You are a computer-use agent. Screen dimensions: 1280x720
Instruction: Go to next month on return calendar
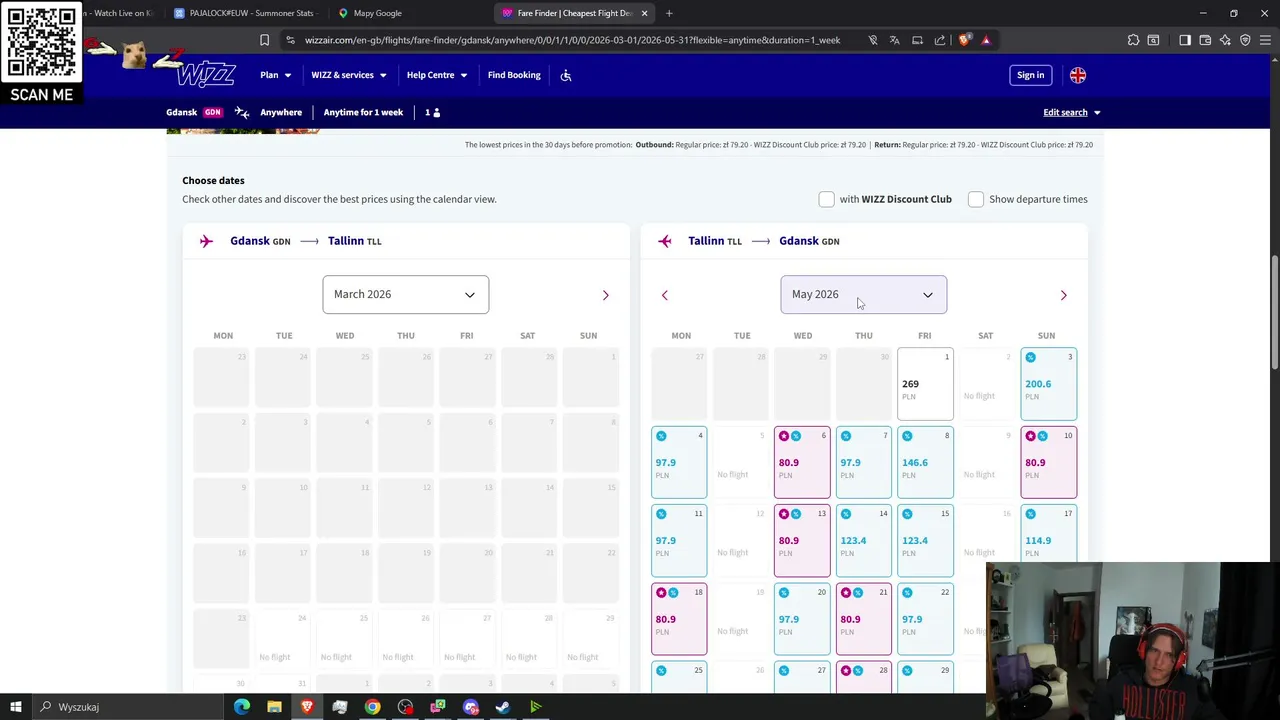1063,295
